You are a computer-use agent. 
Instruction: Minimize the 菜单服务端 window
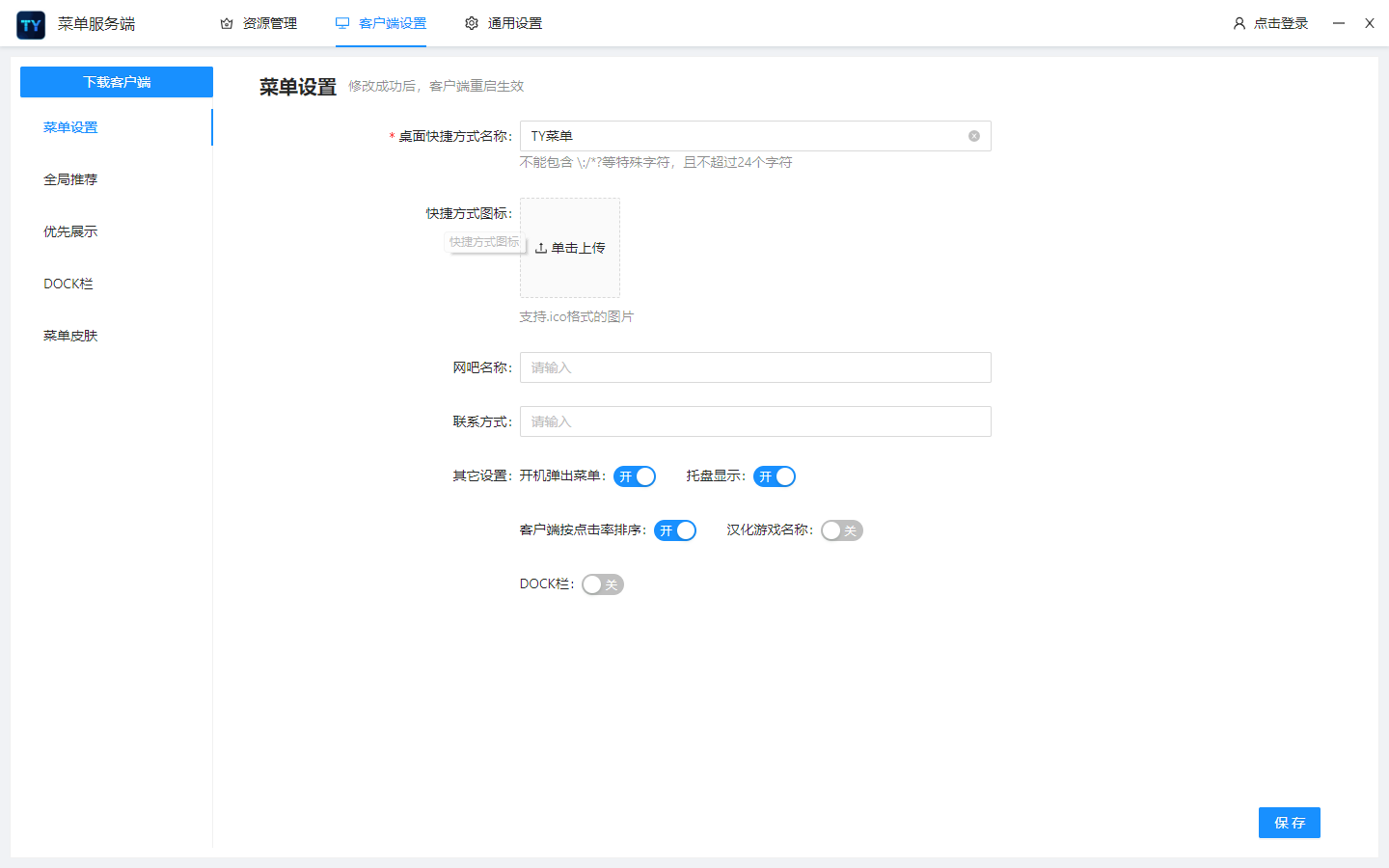coord(1339,23)
